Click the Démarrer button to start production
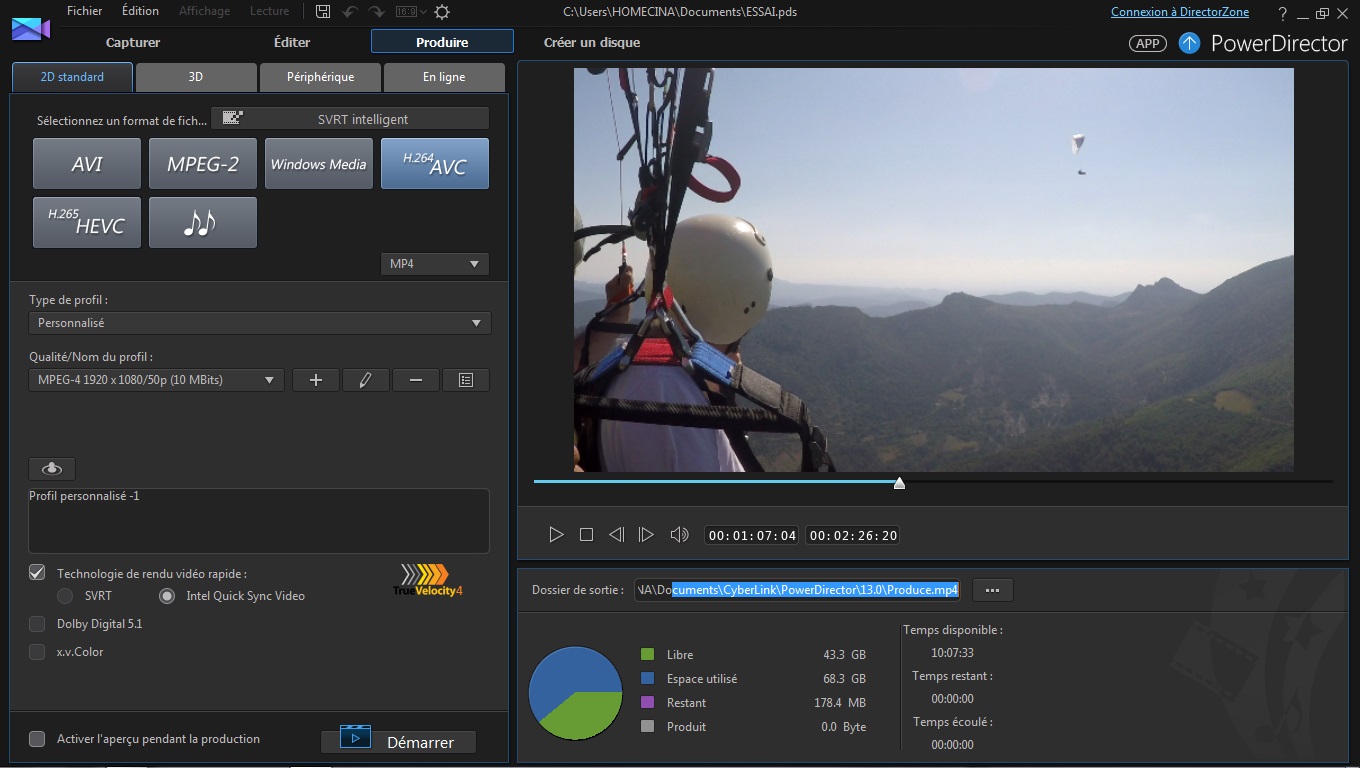Viewport: 1360px width, 768px height. (x=398, y=742)
